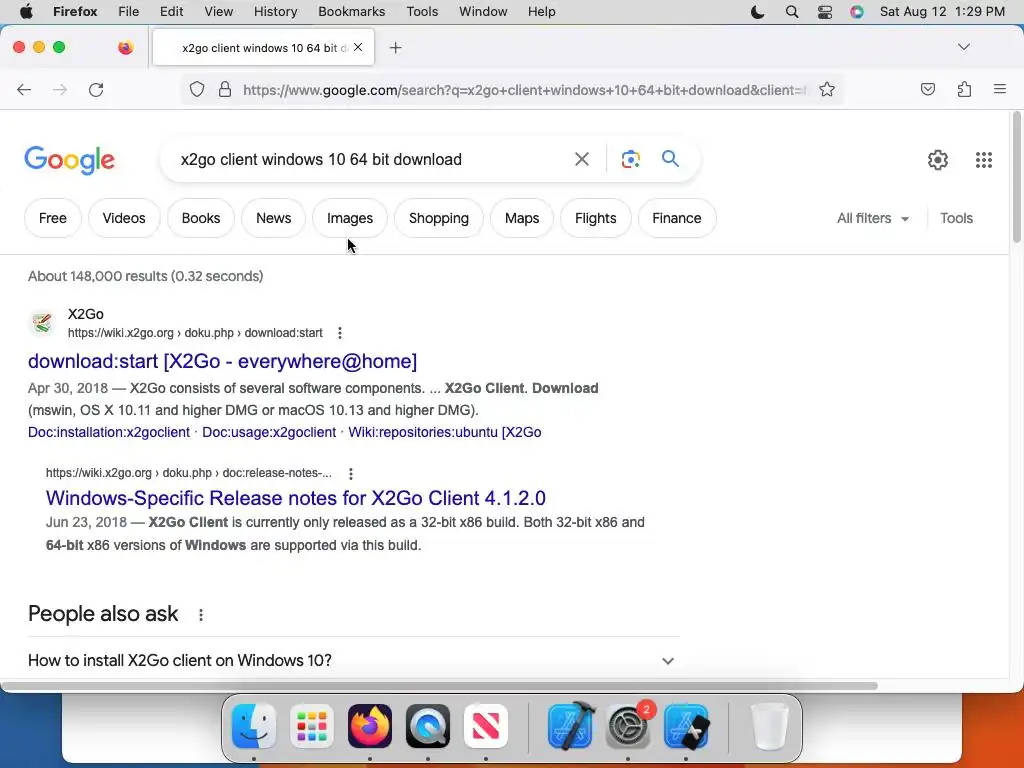Close the x2go search tab
The width and height of the screenshot is (1024, 768).
(358, 47)
